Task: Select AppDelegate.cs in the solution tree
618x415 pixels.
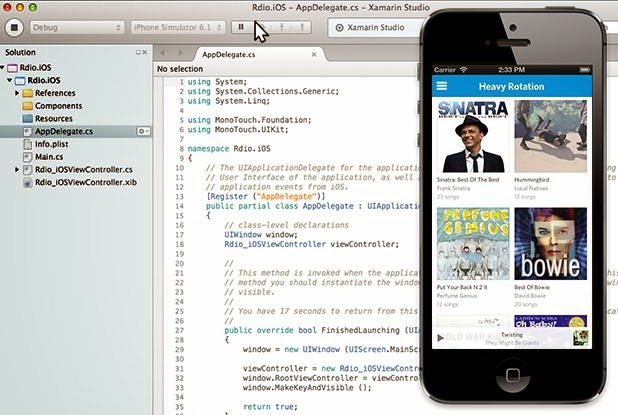Action: [x=64, y=131]
